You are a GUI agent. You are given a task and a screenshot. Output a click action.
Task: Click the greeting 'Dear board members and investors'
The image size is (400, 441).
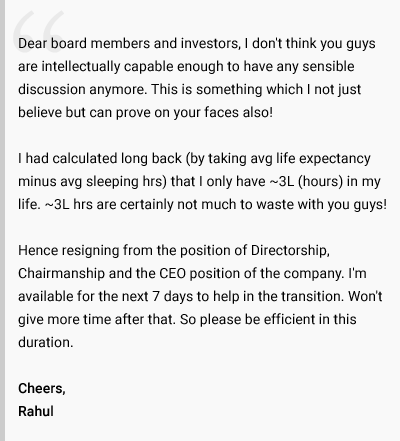click(x=129, y=44)
